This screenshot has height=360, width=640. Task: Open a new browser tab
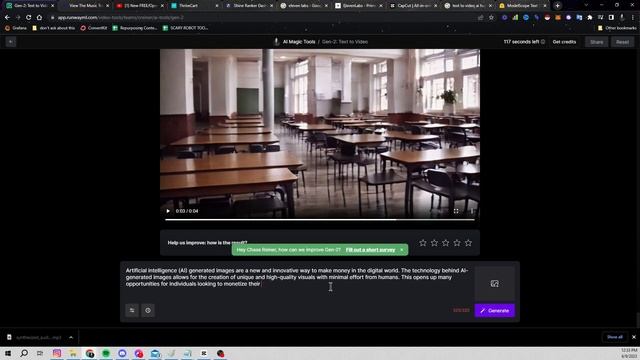(x=558, y=6)
